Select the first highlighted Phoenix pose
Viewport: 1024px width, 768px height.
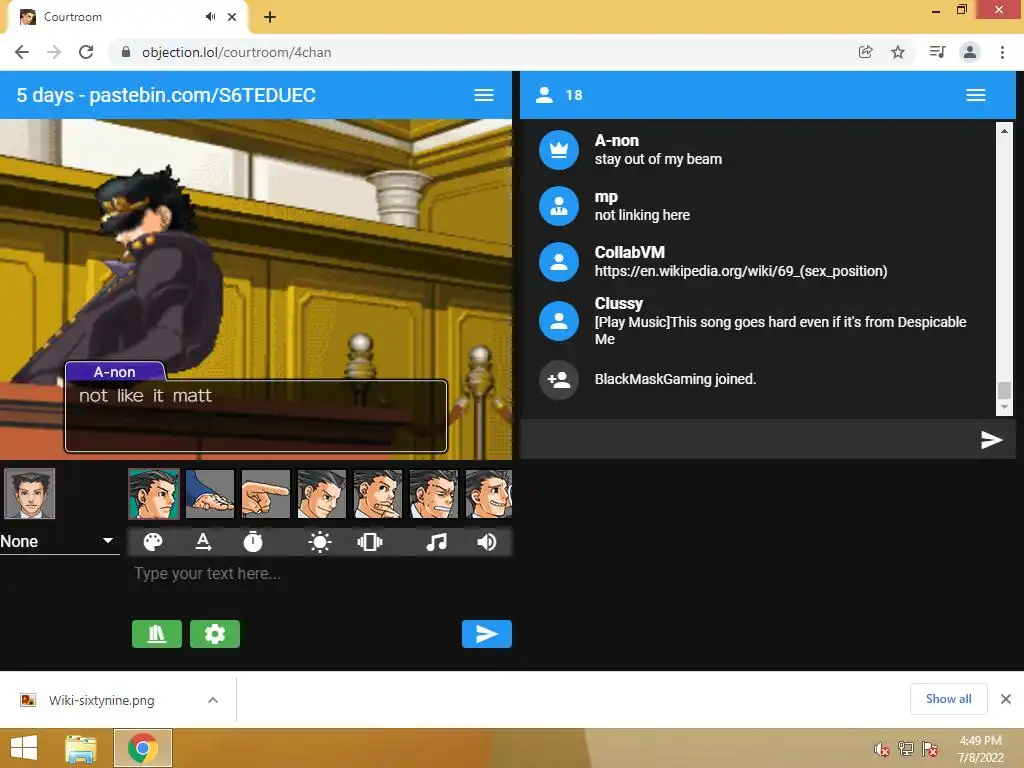tap(154, 494)
